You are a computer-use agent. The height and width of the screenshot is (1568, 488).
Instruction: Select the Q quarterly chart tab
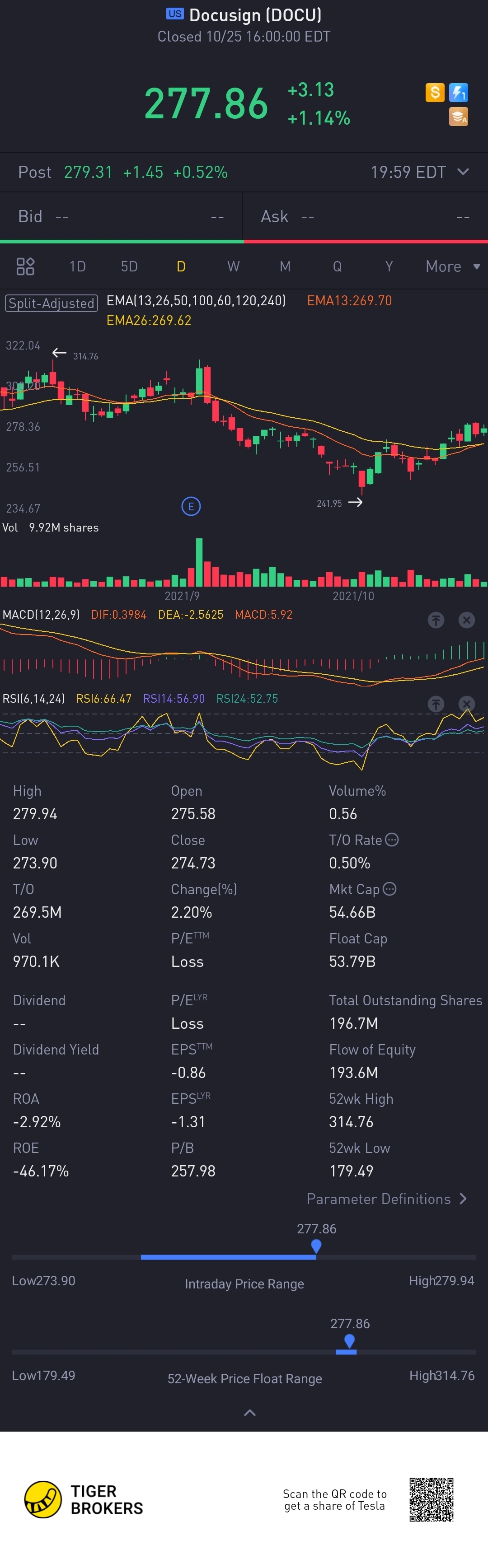tap(337, 266)
